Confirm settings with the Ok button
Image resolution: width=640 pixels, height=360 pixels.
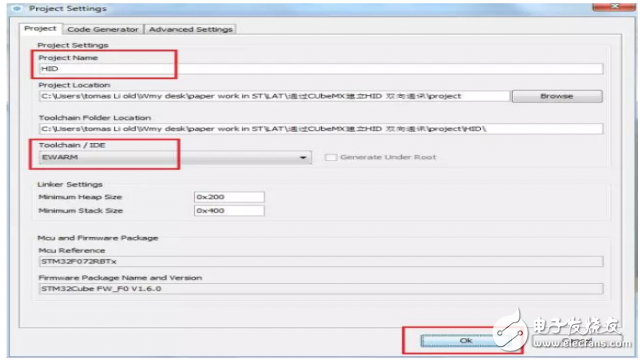[x=465, y=340]
